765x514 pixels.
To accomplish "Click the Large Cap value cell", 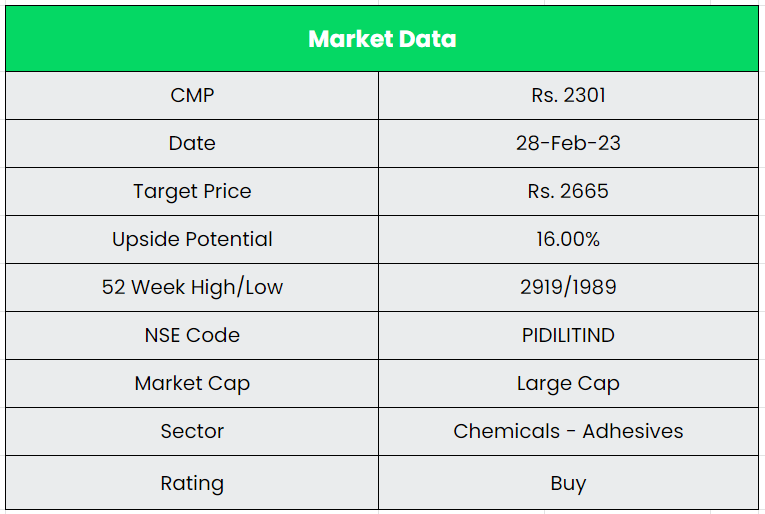I will (x=568, y=383).
